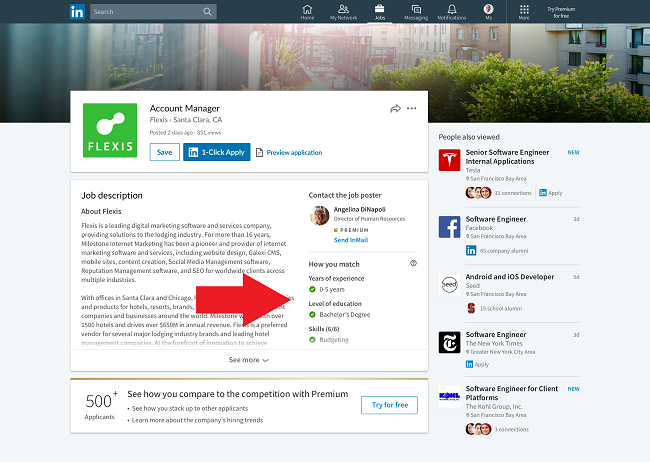Expand the job description with See more
The height and width of the screenshot is (462, 650).
tap(249, 360)
